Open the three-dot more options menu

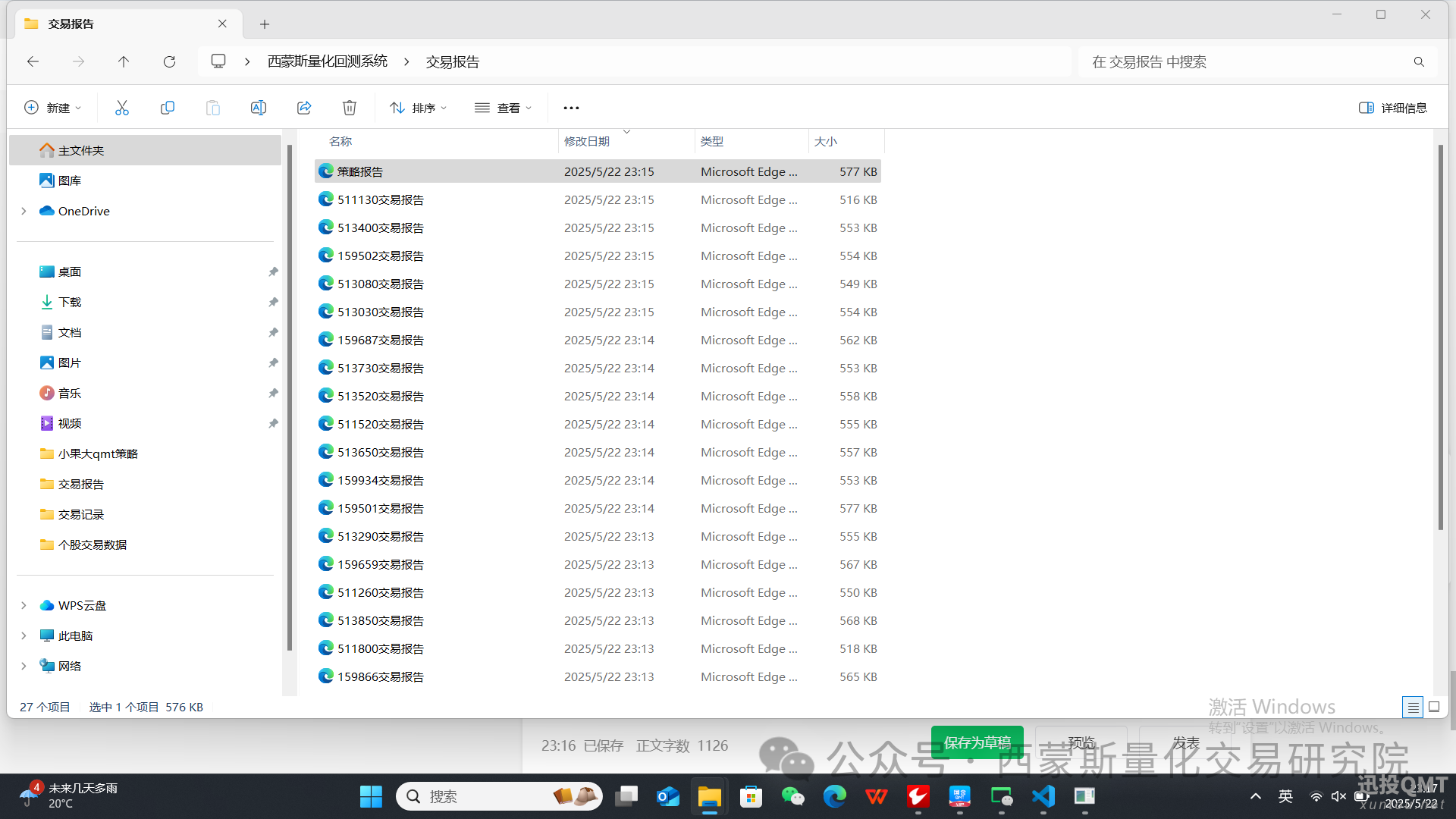coord(571,108)
